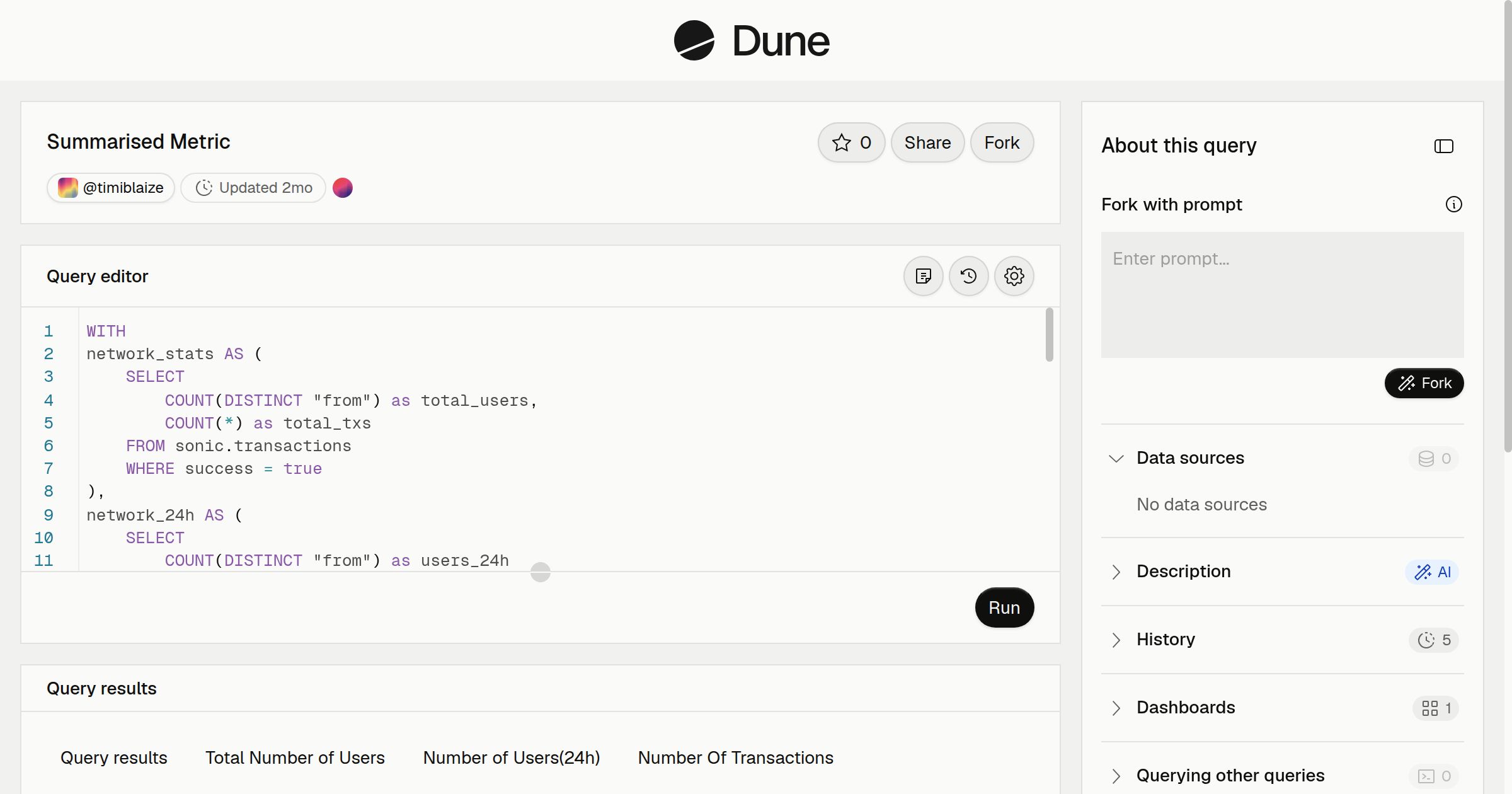Screen dimensions: 1512x794
Task: Select the Query results tab
Action: click(x=114, y=757)
